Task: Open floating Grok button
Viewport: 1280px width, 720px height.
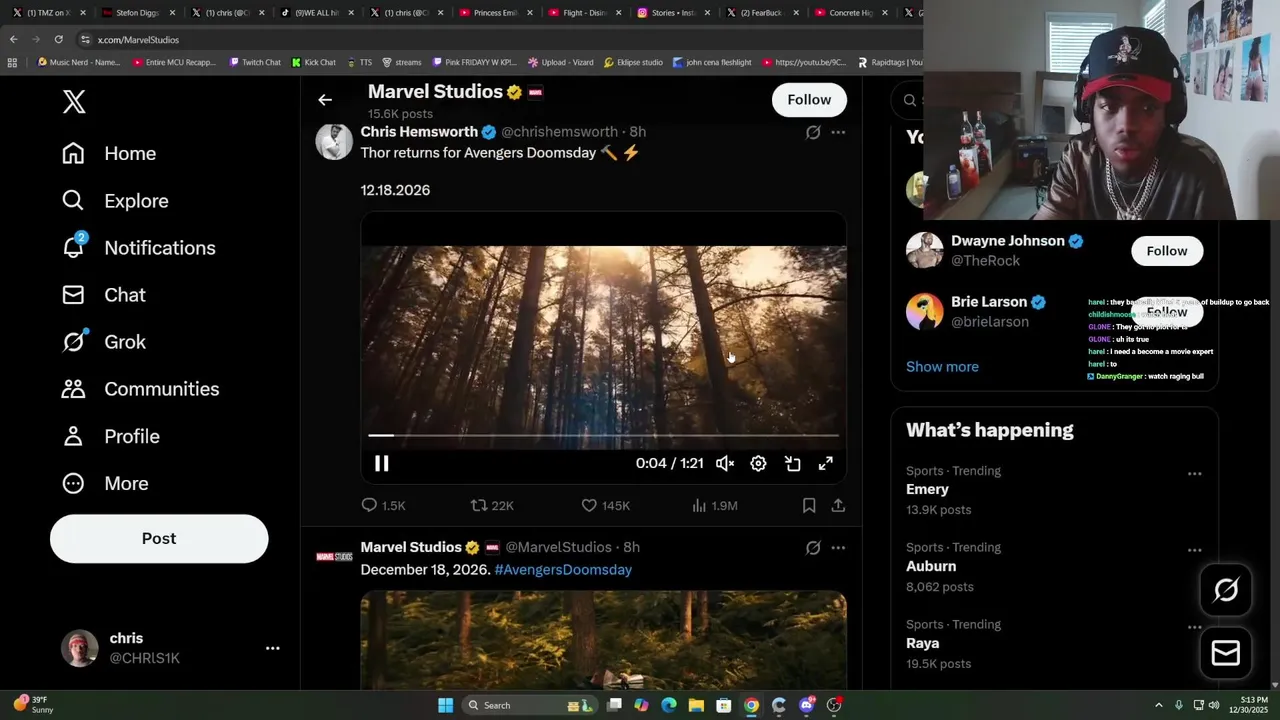Action: pos(1226,590)
